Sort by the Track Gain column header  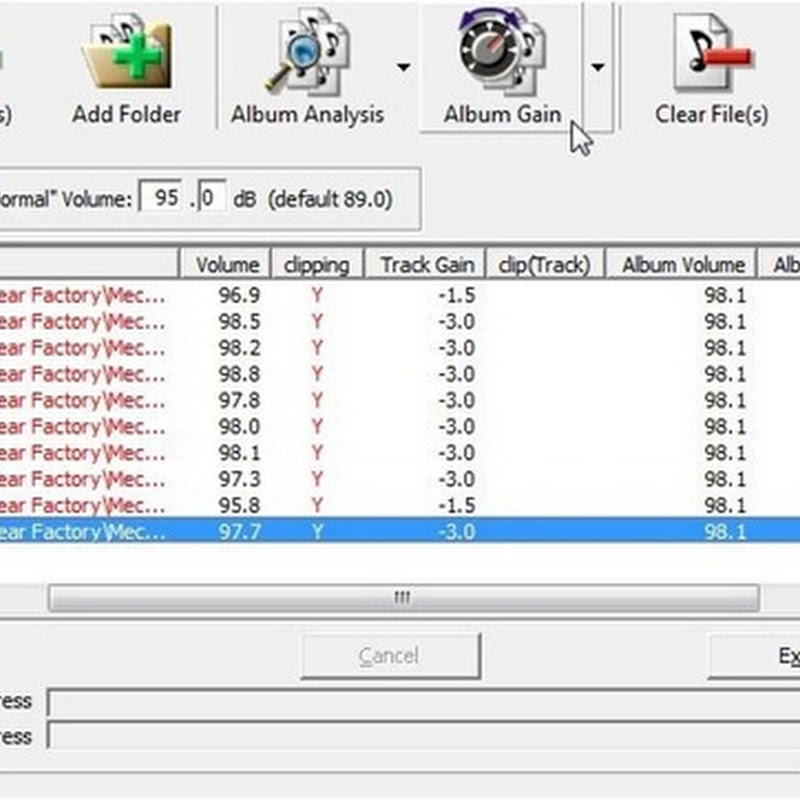click(x=426, y=264)
